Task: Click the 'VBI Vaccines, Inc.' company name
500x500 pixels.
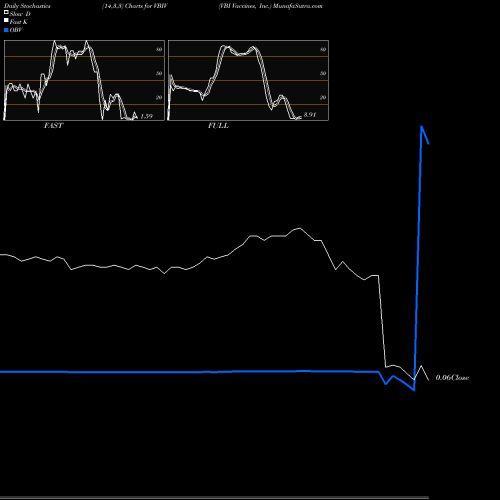Action: pos(245,6)
